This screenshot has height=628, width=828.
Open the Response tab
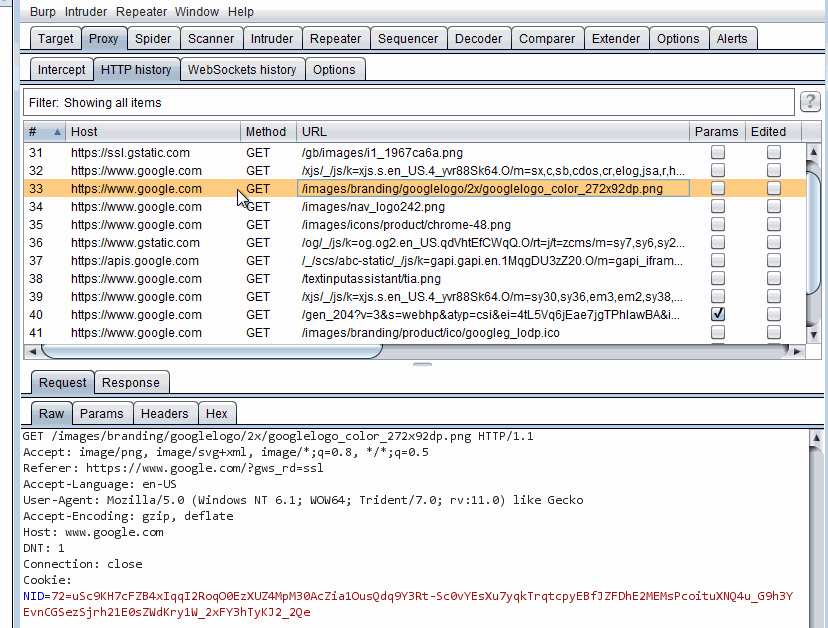click(130, 382)
